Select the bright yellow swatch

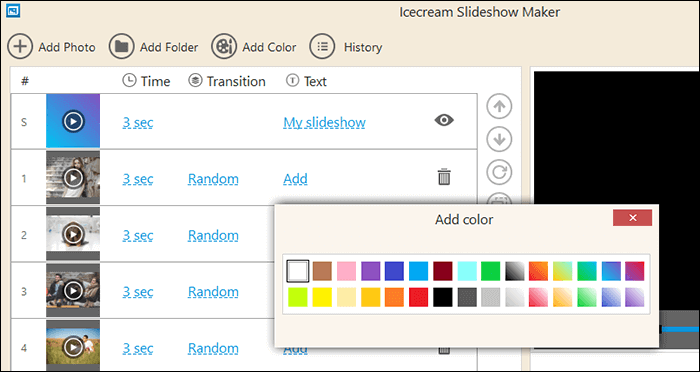click(322, 297)
